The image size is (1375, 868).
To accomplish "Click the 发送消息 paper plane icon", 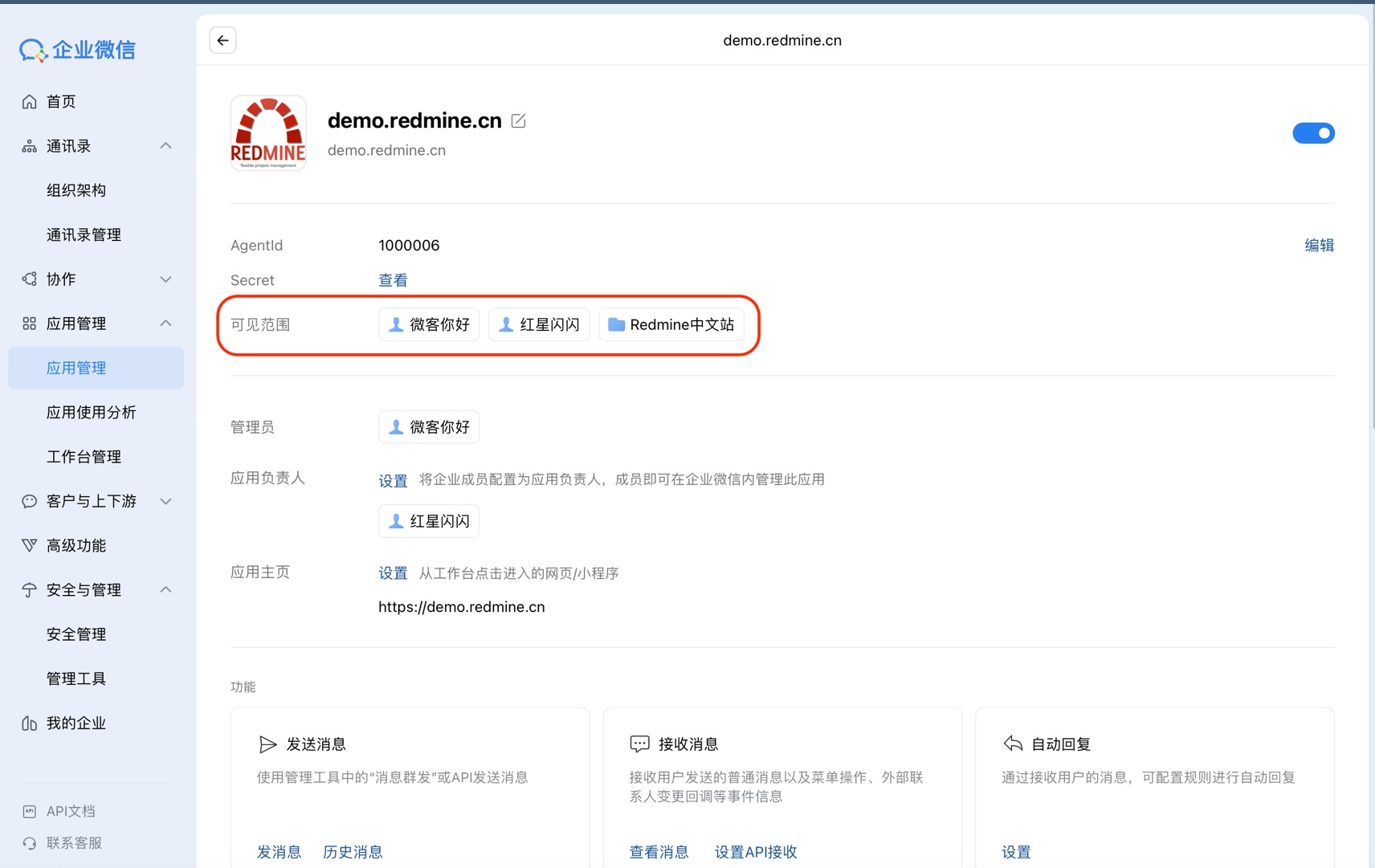I will click(267, 744).
